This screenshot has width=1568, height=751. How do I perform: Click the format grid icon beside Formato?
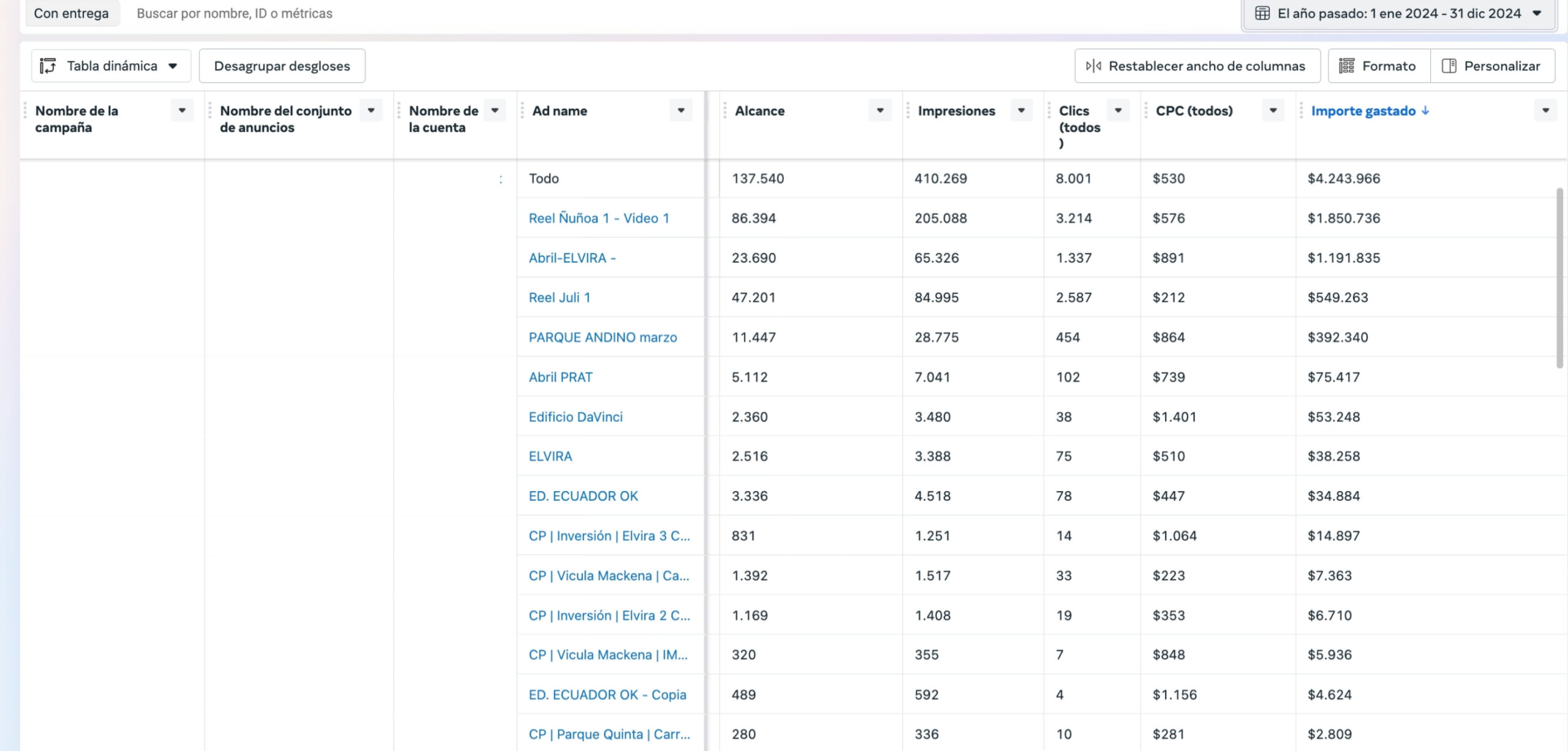pyautogui.click(x=1346, y=66)
